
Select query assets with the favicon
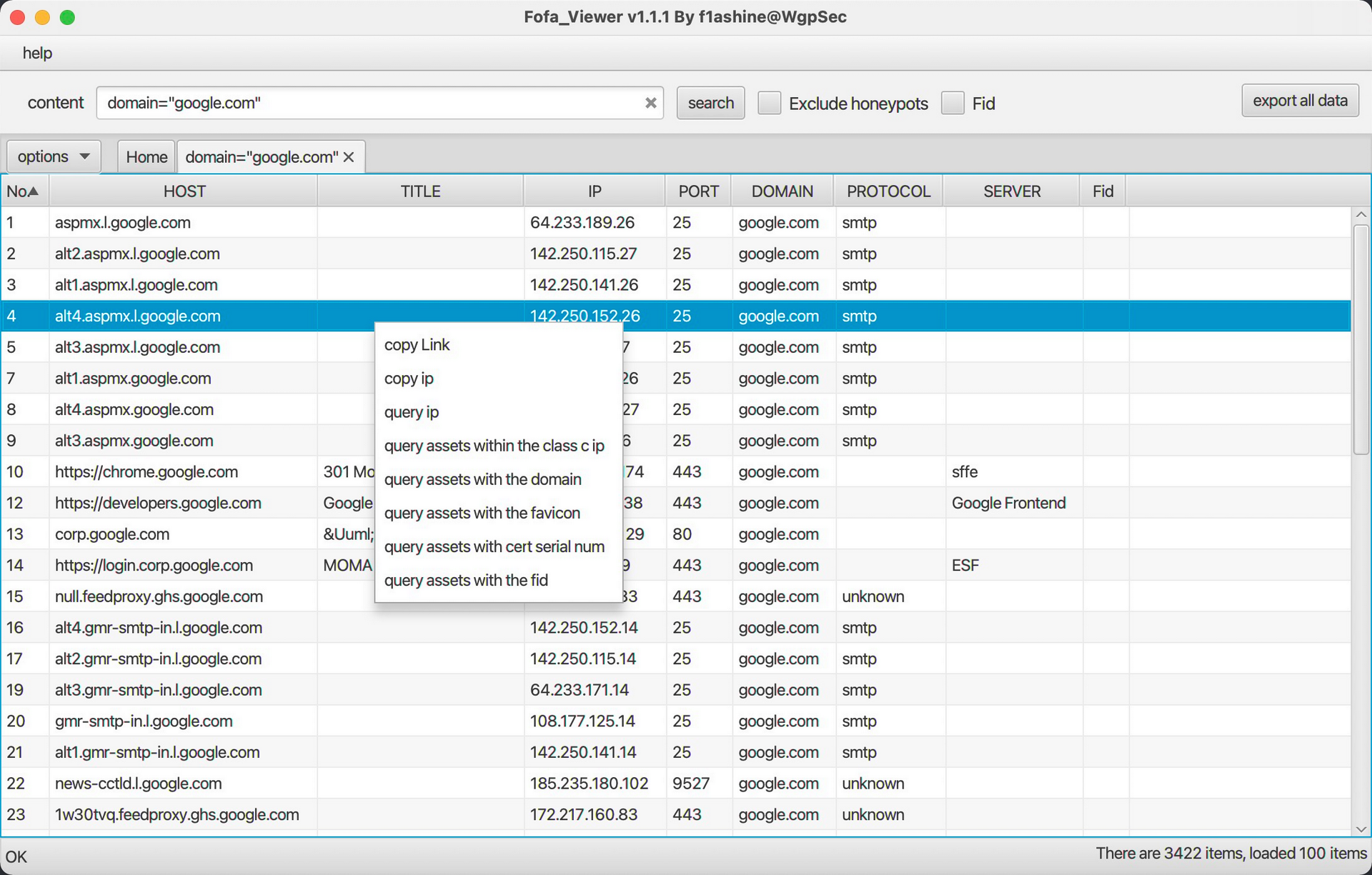click(482, 513)
